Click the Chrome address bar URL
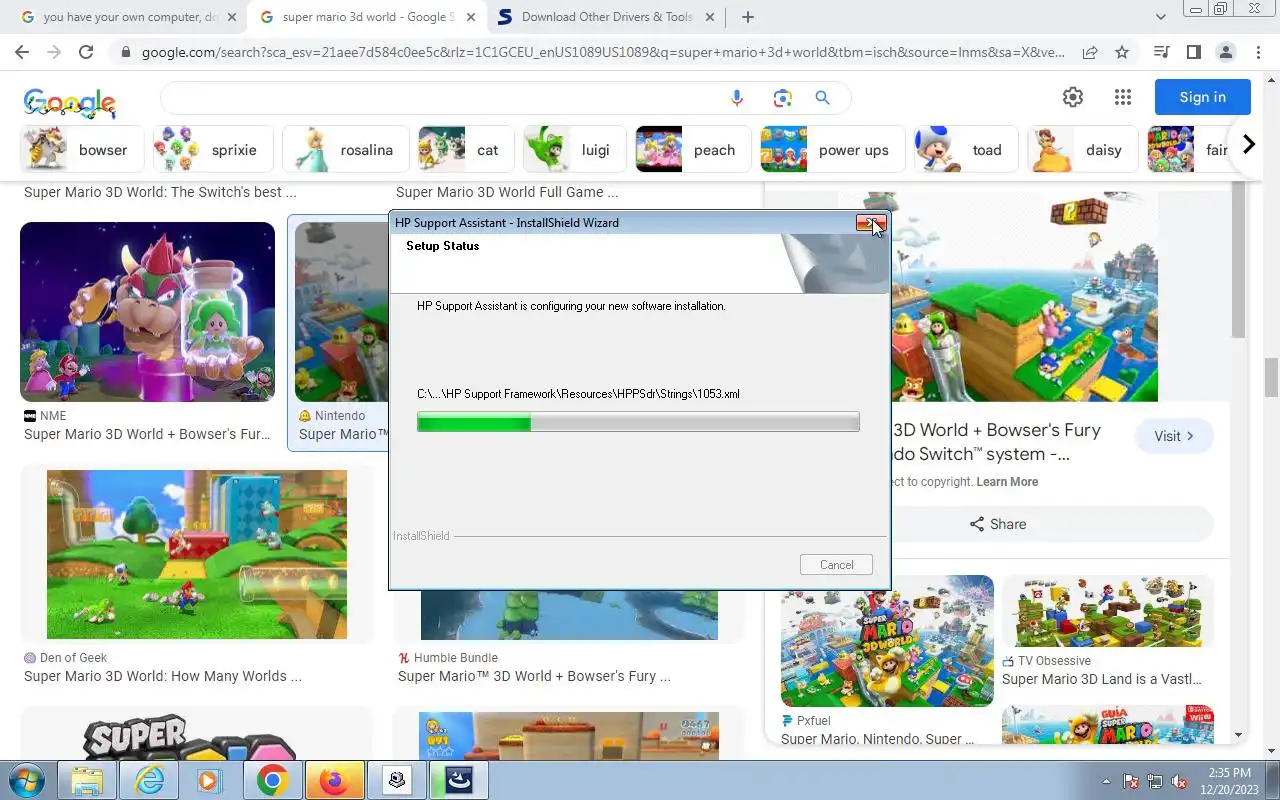This screenshot has height=800, width=1280. point(603,52)
